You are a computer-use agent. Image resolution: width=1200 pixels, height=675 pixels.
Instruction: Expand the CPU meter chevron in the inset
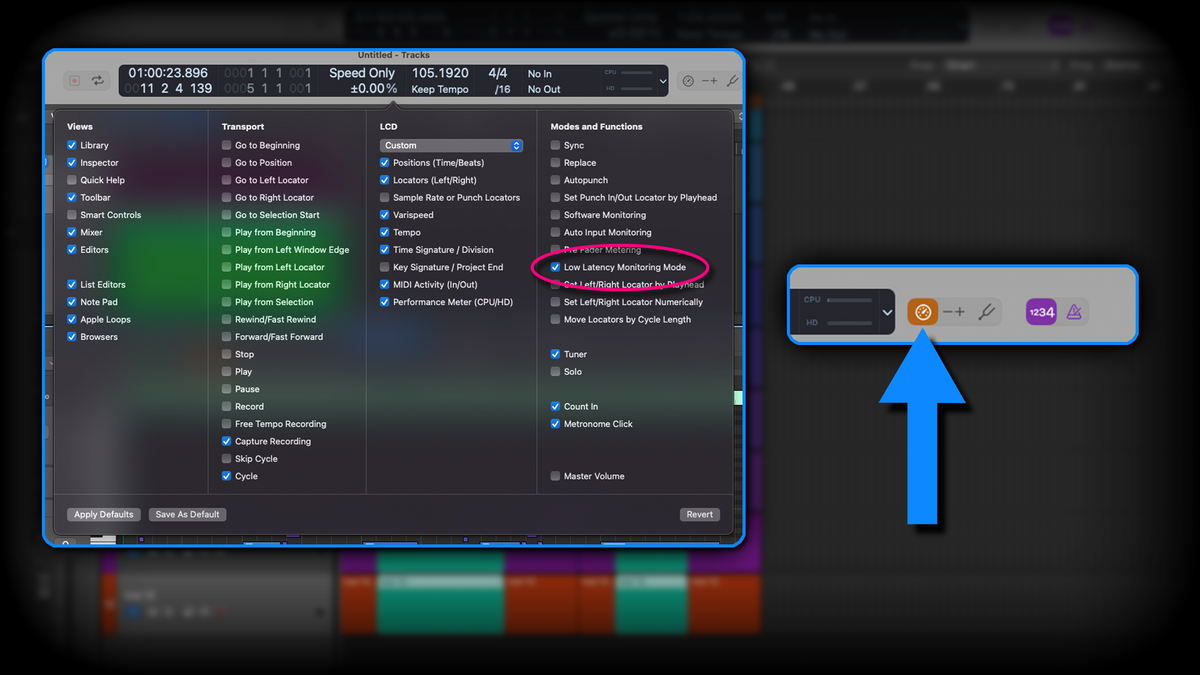pyautogui.click(x=887, y=311)
